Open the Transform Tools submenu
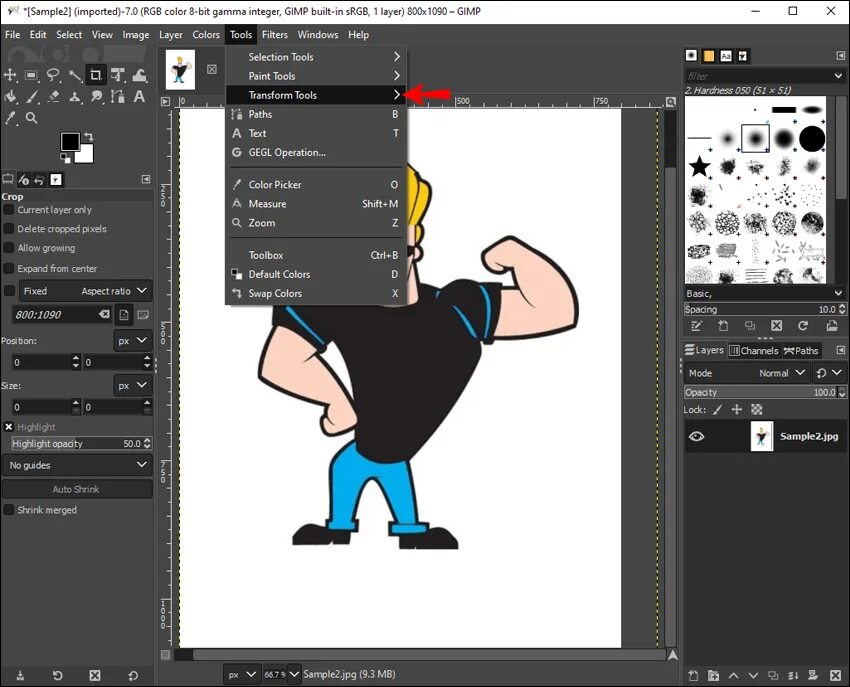 [315, 95]
